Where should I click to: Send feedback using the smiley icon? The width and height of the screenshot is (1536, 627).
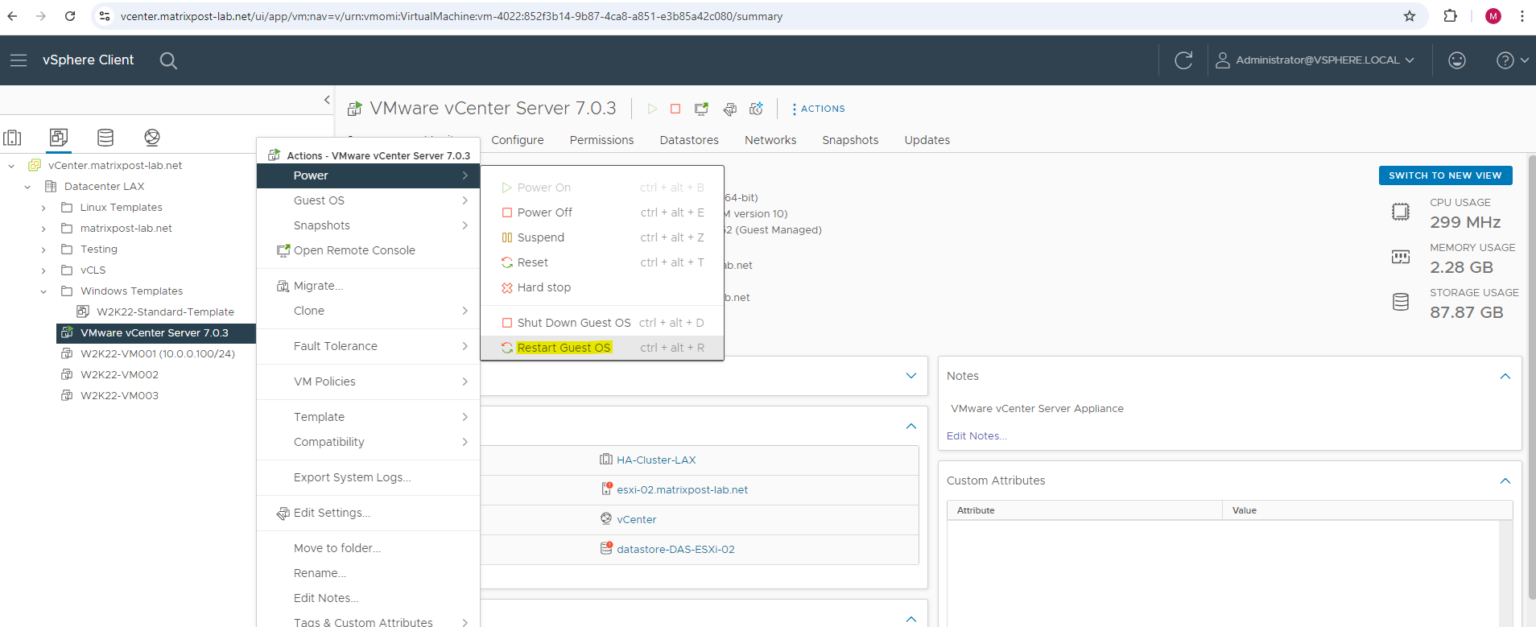coord(1457,60)
